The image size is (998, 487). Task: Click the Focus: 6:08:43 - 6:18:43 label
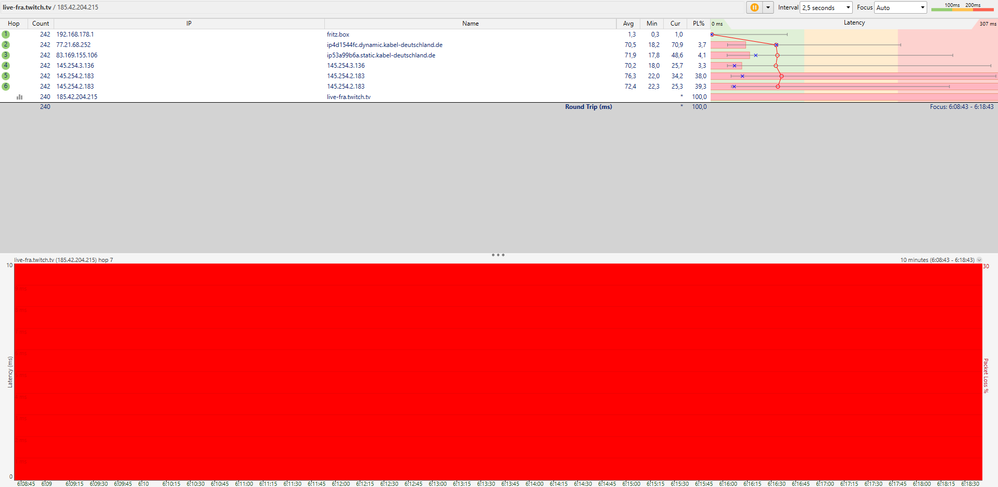[x=962, y=107]
